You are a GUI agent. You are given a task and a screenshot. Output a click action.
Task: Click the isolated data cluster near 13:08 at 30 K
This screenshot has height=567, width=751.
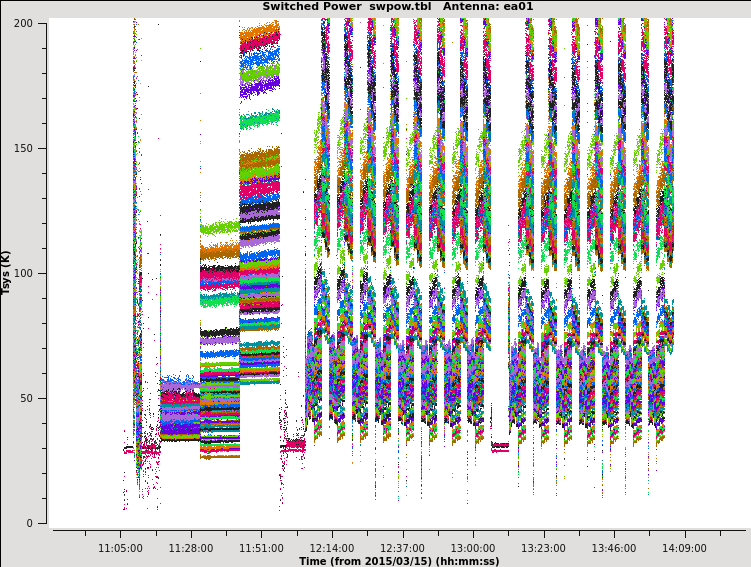(x=499, y=446)
